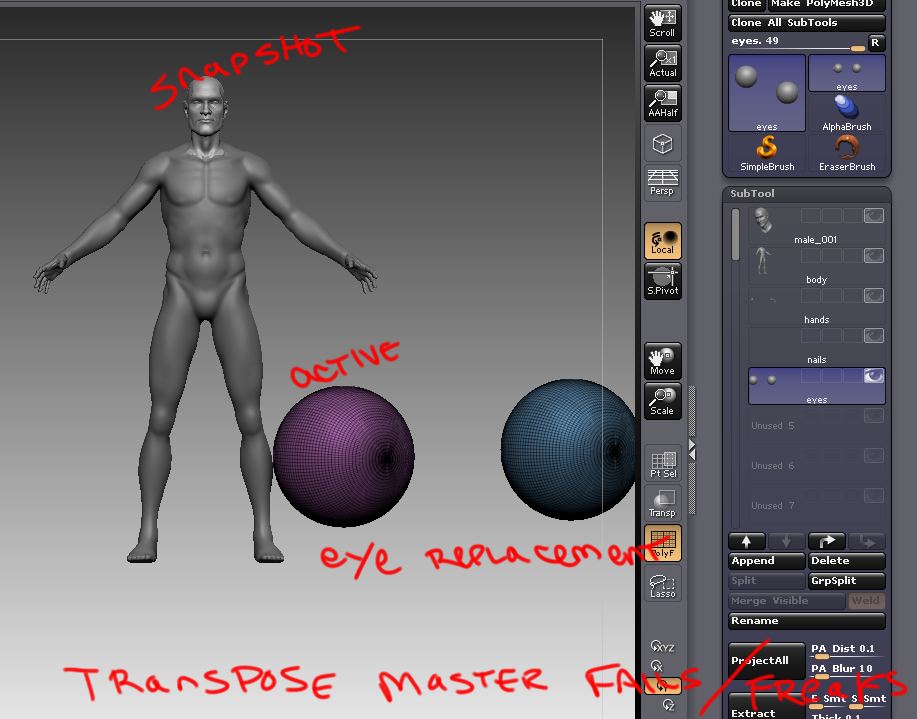This screenshot has width=917, height=719.
Task: Adjust the eyes. 49 tool slider
Action: 798,42
